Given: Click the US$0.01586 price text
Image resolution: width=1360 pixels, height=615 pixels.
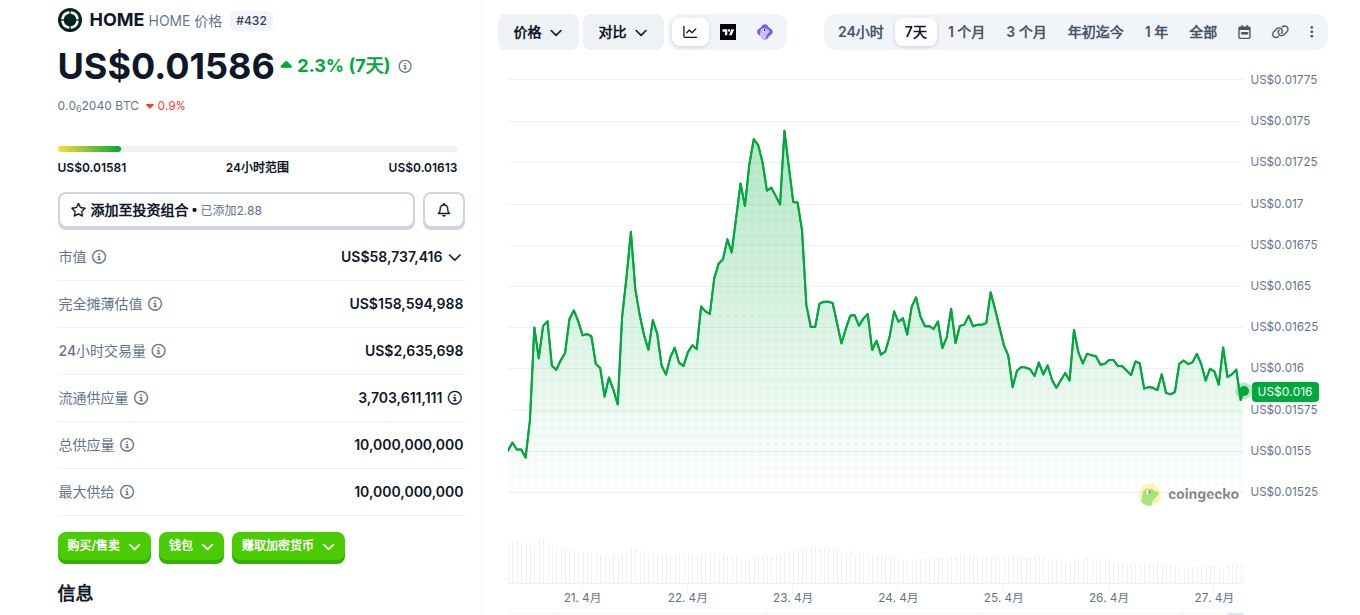Looking at the screenshot, I should 166,66.
